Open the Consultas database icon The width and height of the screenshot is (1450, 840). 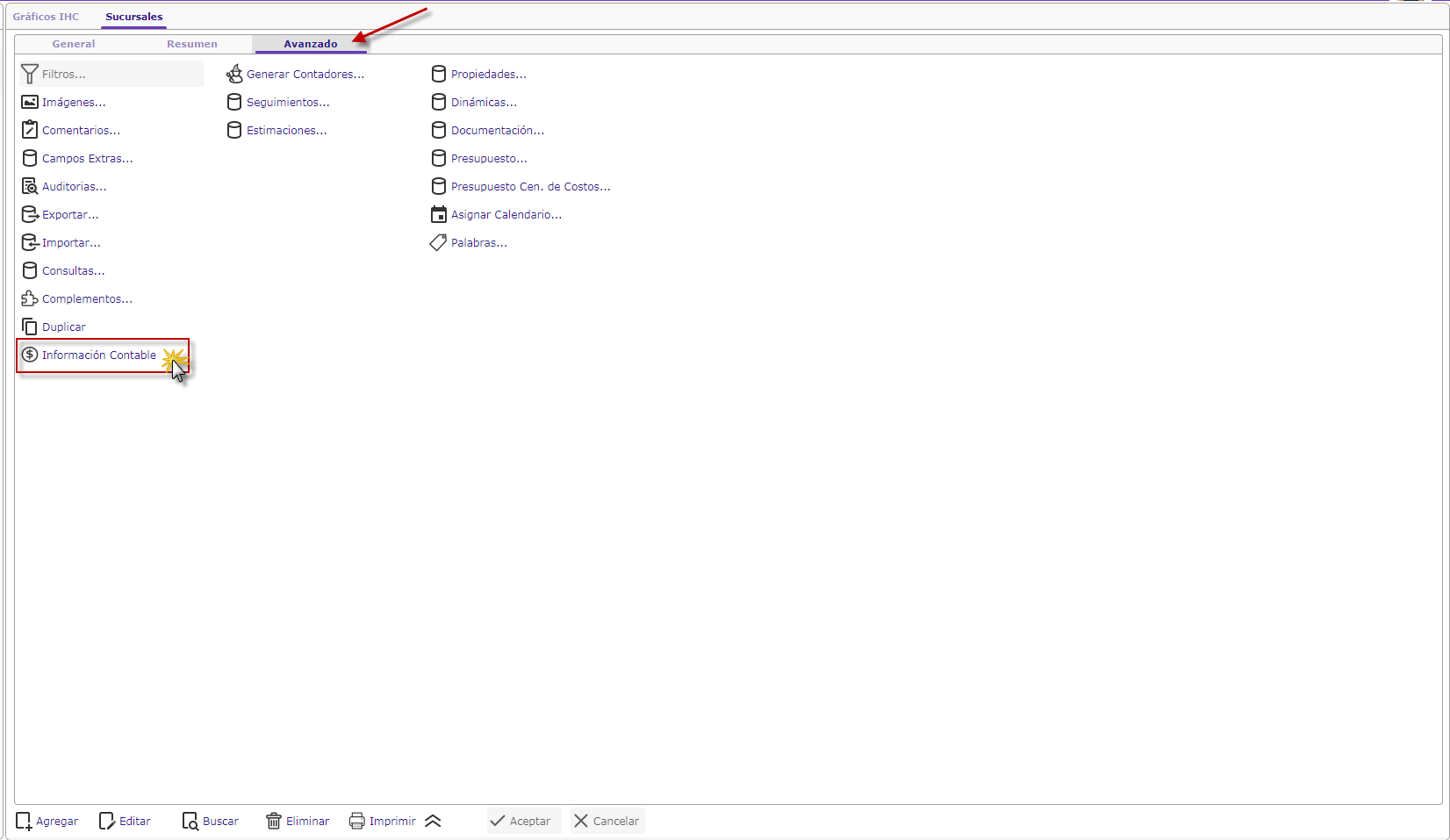30,270
